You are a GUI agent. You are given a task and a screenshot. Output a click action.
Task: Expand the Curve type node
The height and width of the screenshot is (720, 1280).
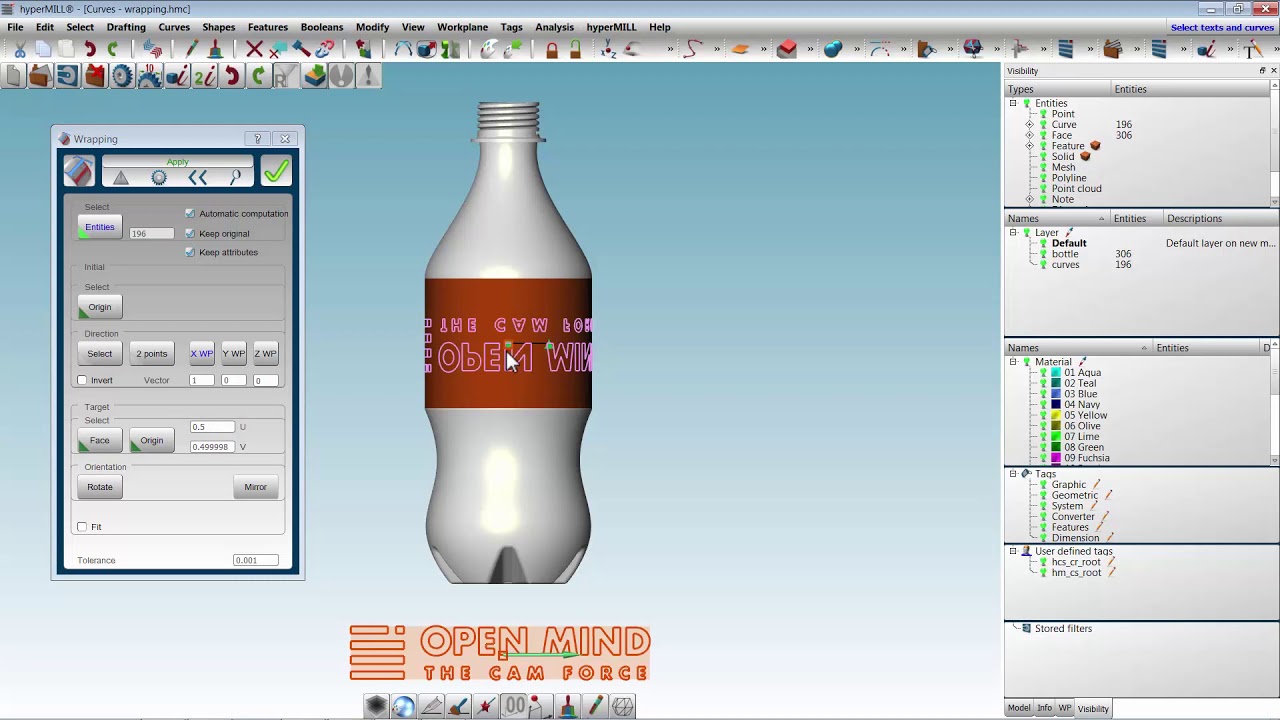point(1029,125)
